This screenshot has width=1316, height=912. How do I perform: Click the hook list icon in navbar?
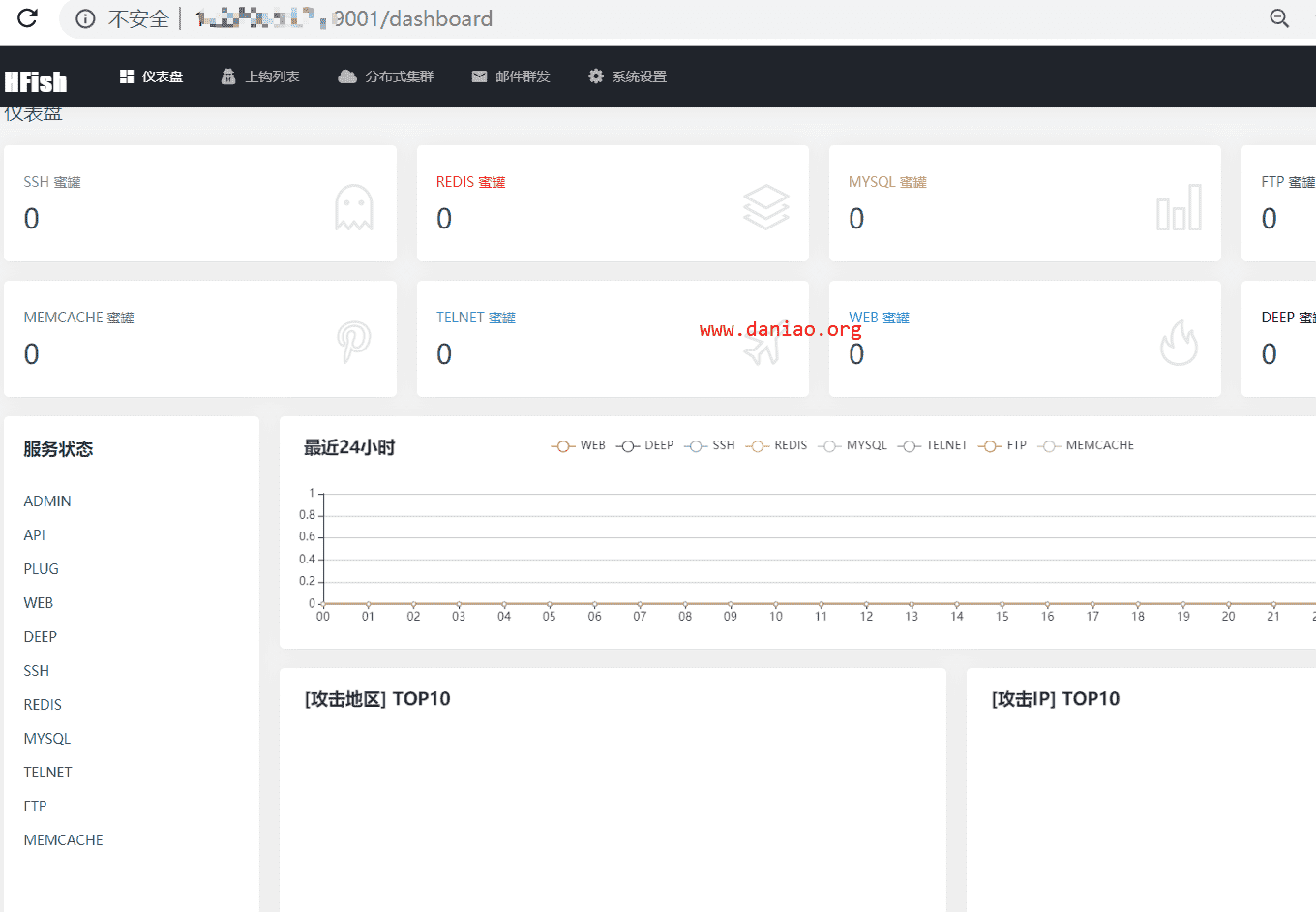tap(228, 76)
